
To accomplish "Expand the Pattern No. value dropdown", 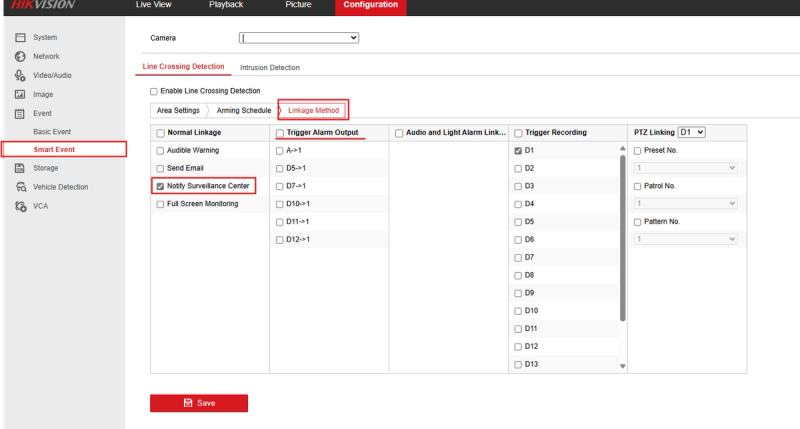I will (x=686, y=239).
